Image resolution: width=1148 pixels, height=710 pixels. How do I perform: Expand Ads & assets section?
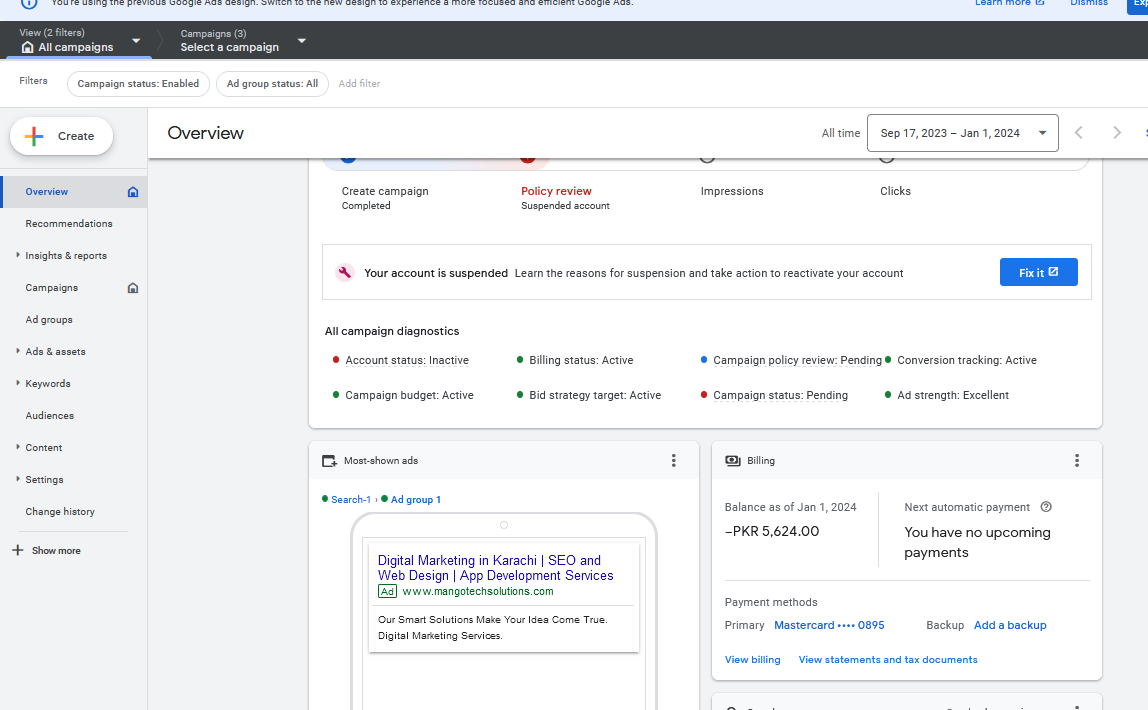[x=18, y=351]
